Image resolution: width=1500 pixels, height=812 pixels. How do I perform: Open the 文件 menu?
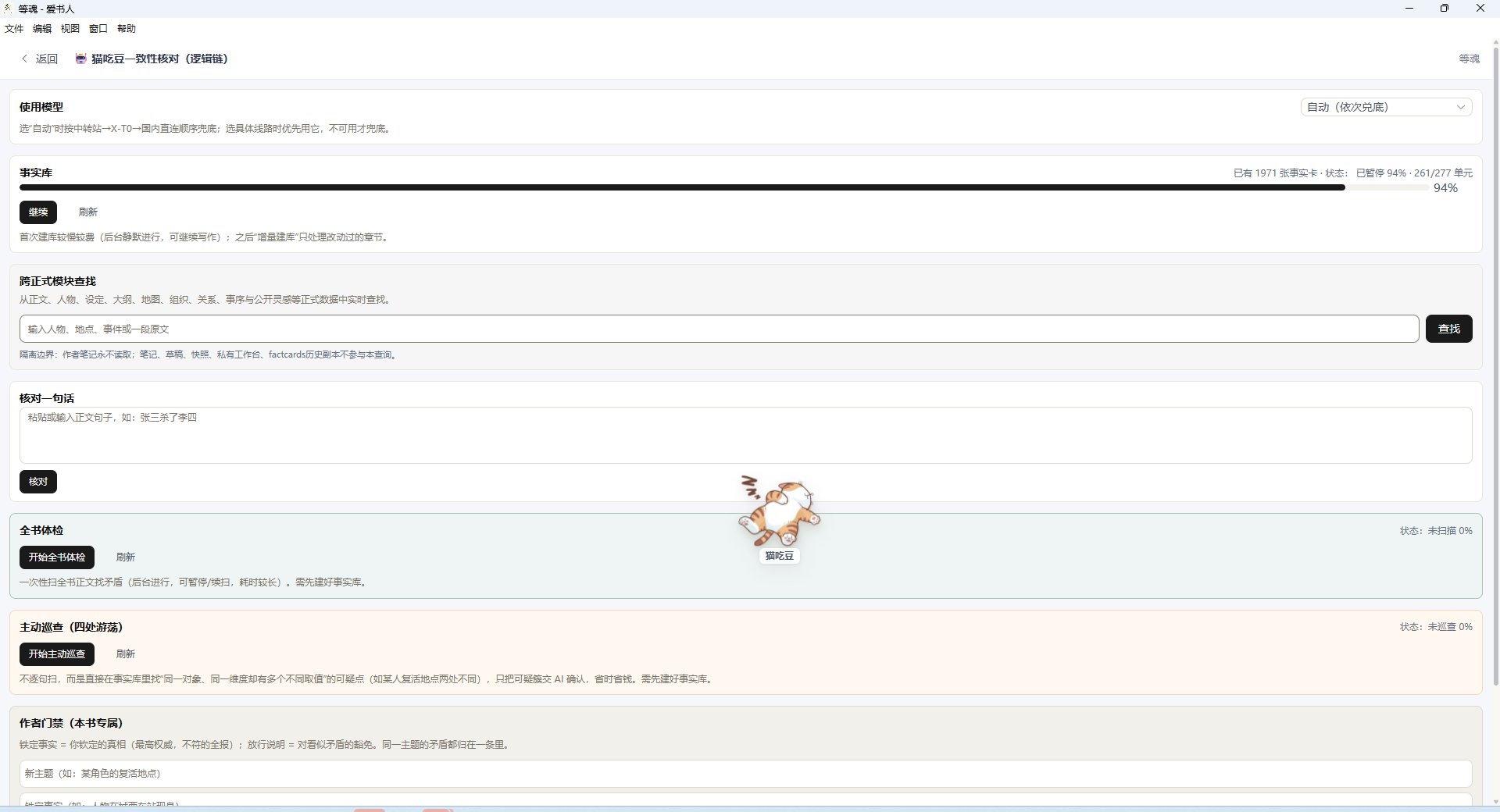point(14,28)
